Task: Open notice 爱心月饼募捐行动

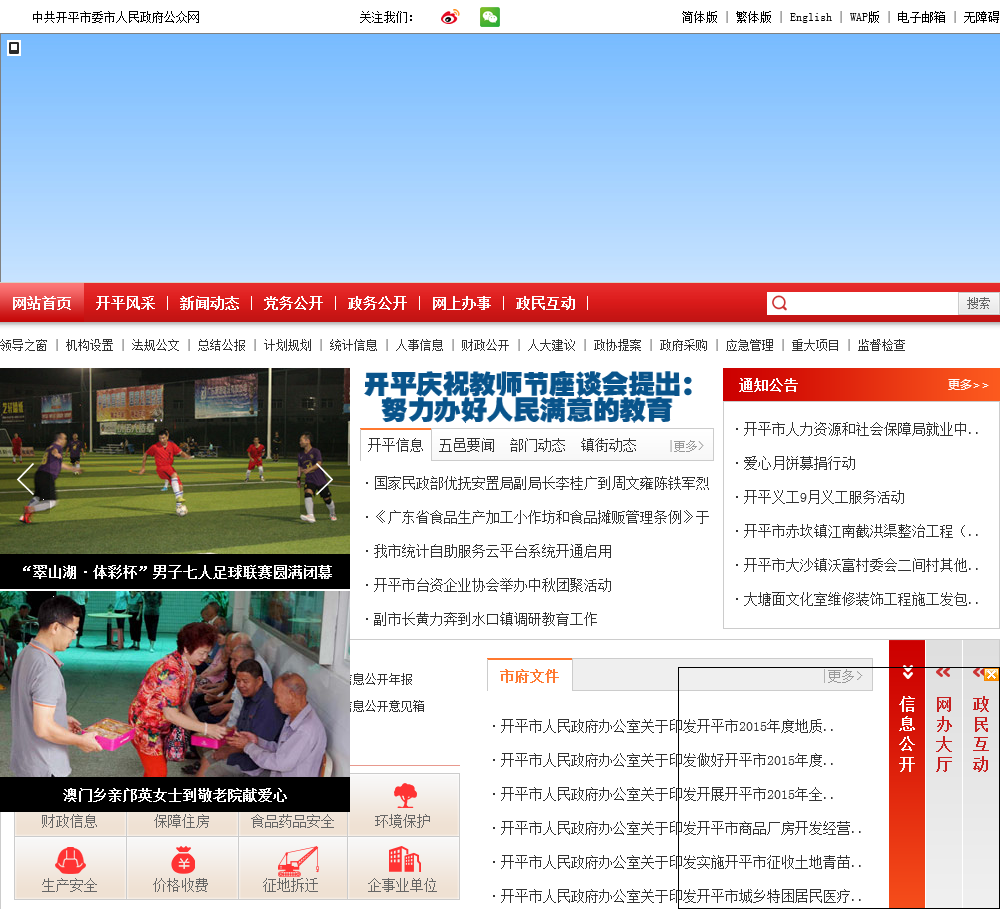Action: coord(800,463)
